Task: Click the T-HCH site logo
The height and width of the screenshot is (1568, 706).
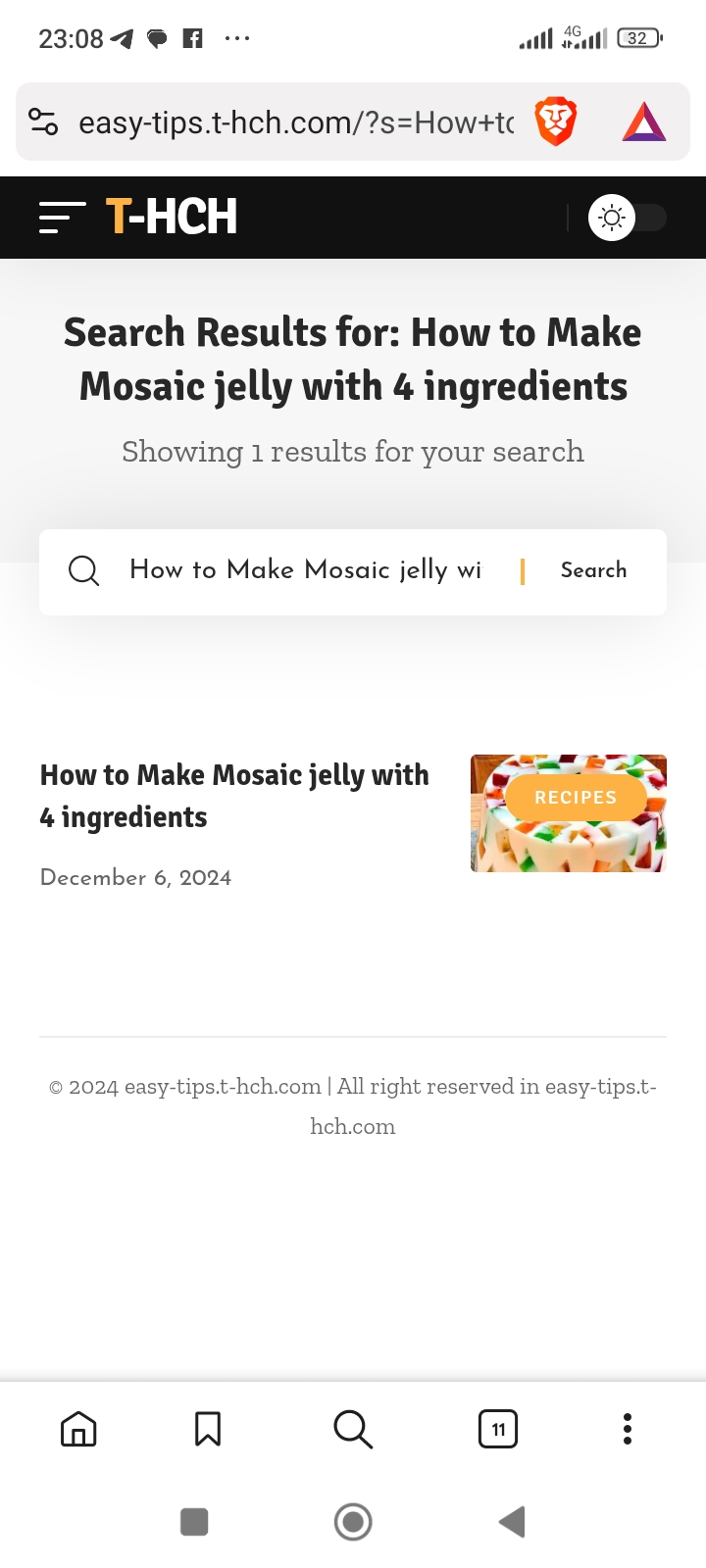Action: point(172,217)
